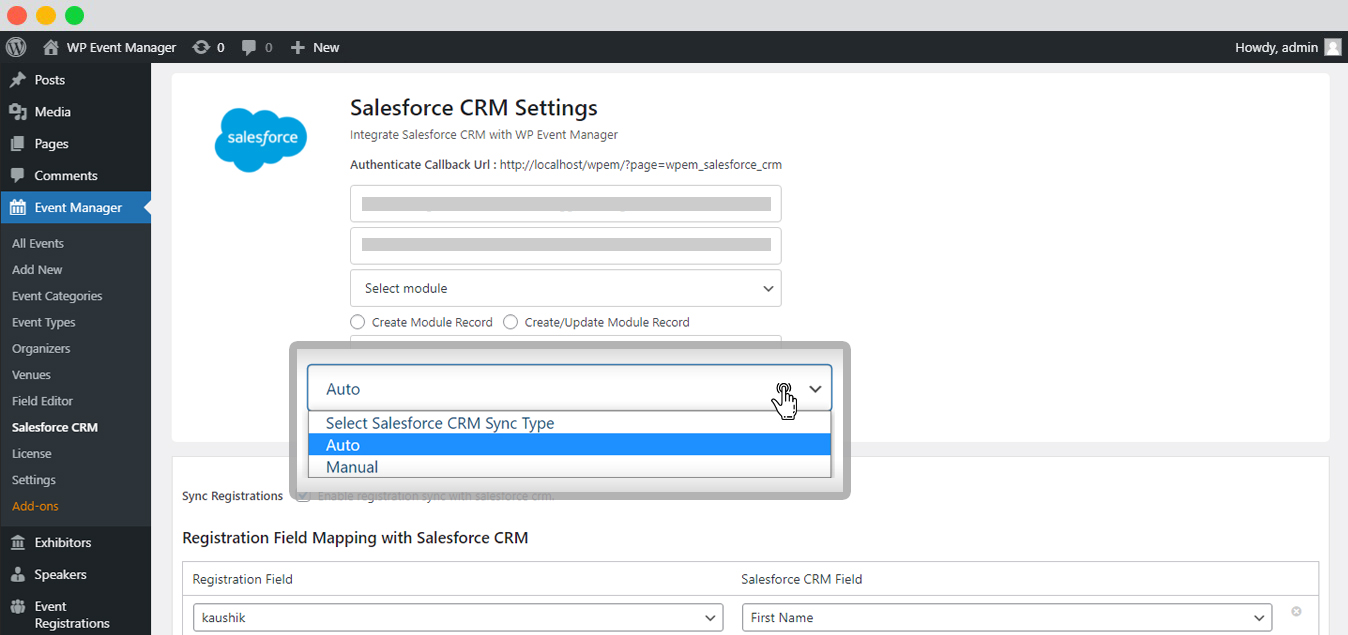Click first blurred credential input field
The image size is (1348, 635).
tap(566, 204)
